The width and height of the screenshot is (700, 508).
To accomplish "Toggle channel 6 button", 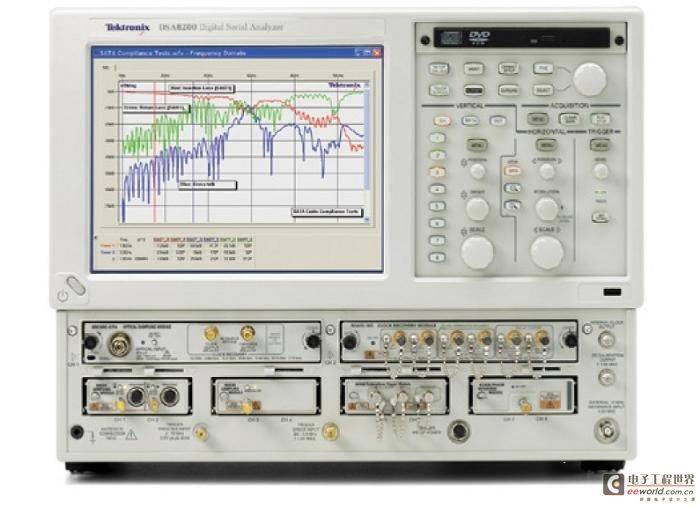I will (437, 223).
